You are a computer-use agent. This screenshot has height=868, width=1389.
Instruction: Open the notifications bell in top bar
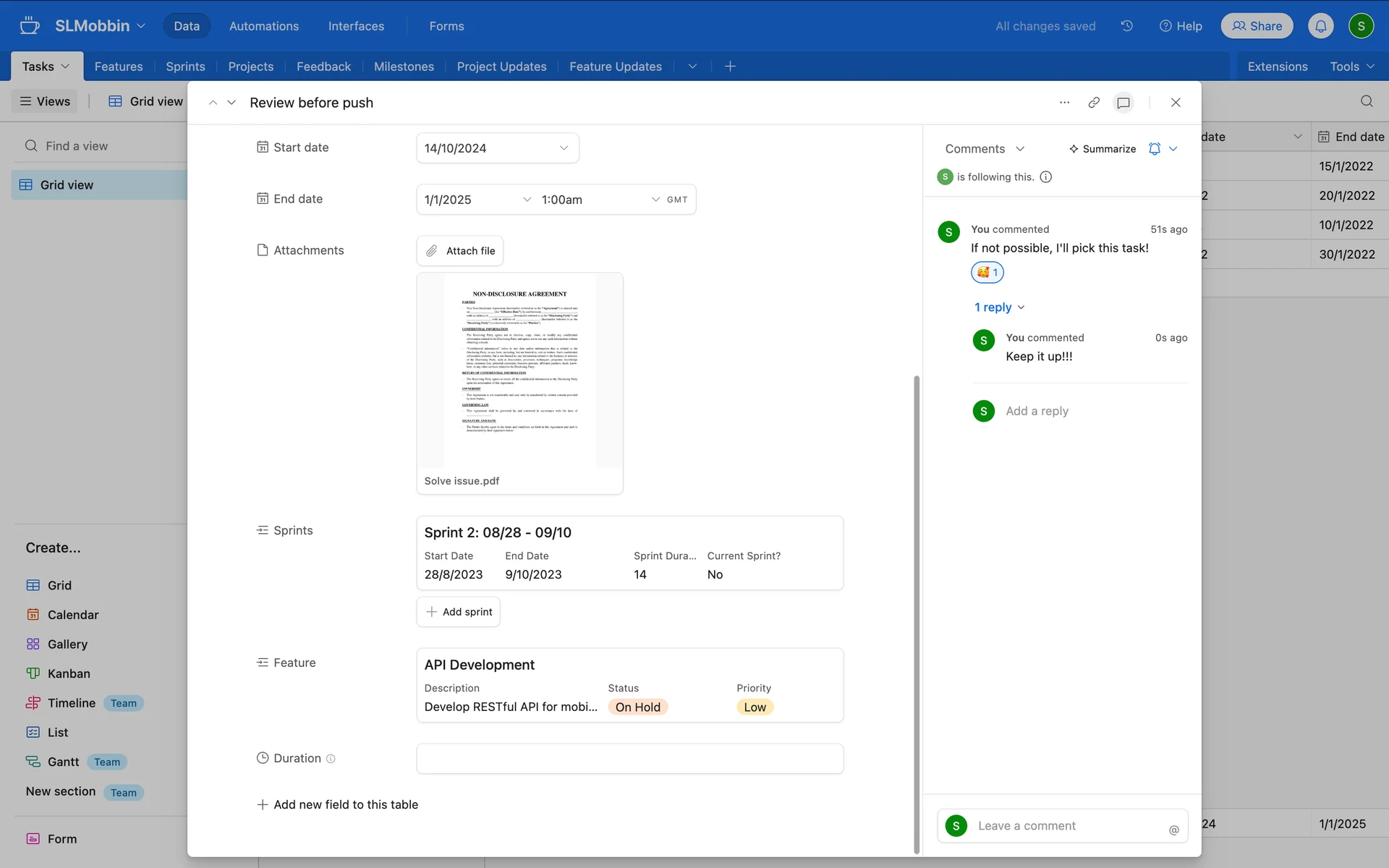click(1320, 26)
